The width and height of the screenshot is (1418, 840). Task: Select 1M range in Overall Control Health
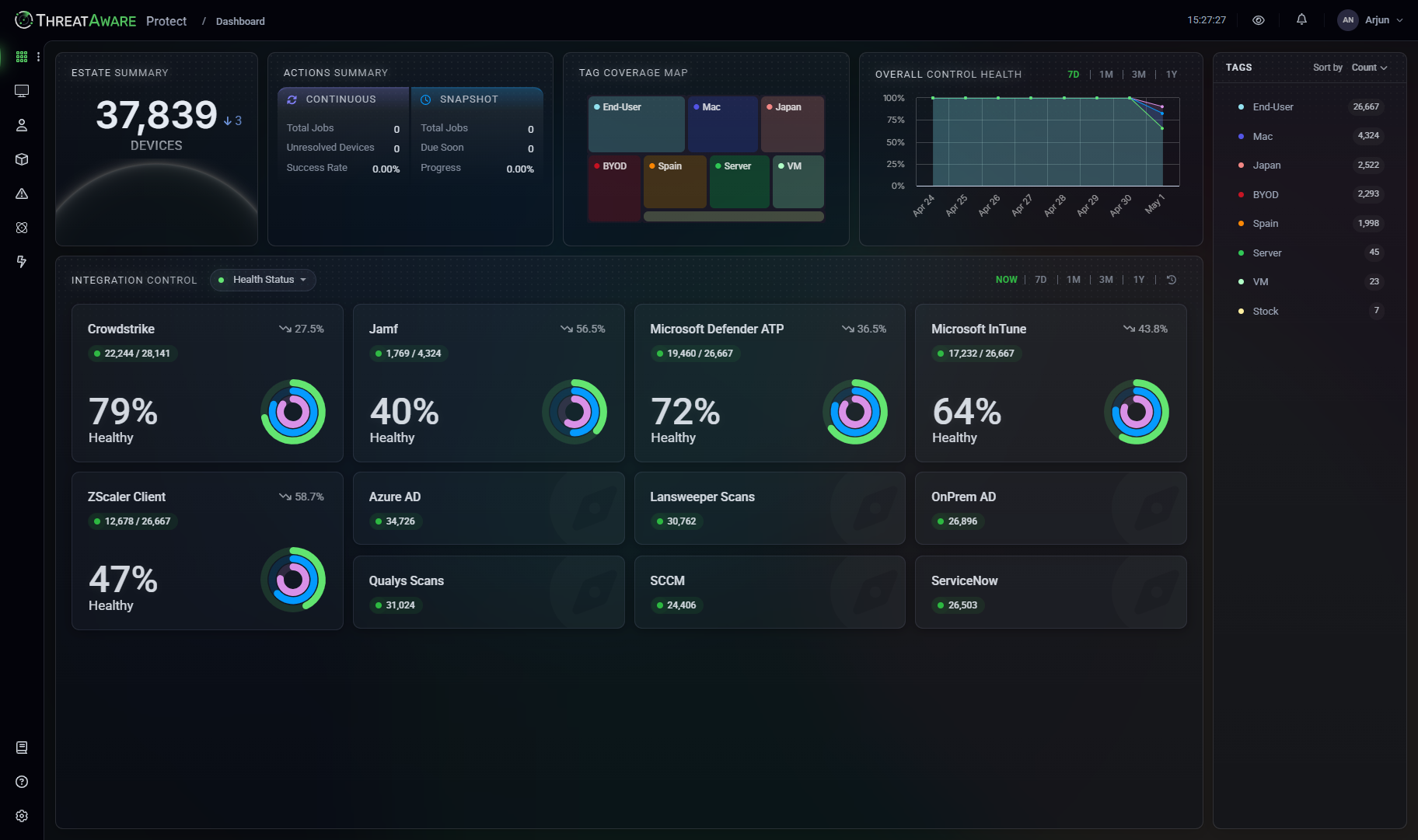[x=1106, y=75]
